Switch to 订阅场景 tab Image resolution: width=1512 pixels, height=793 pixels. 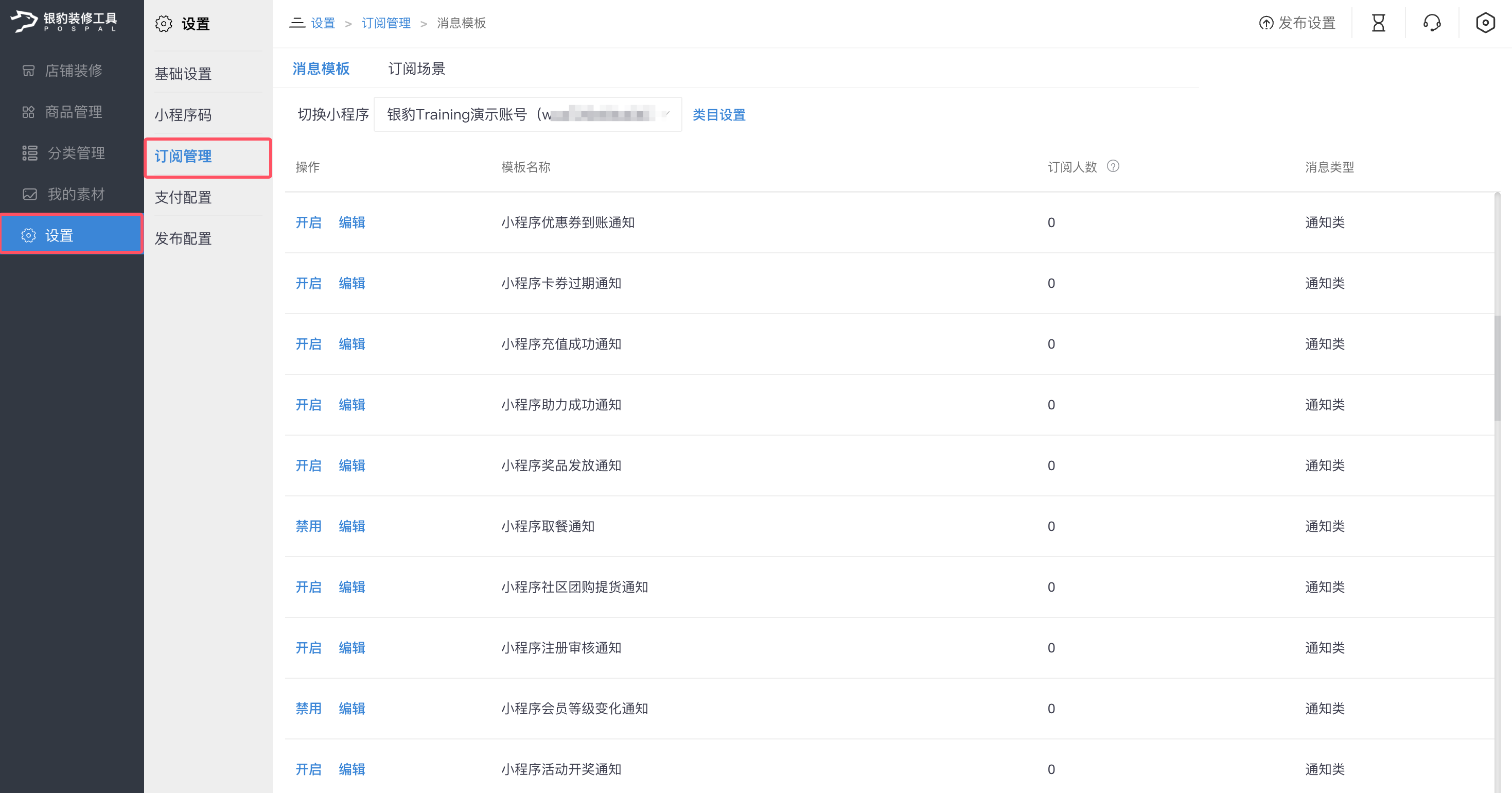coord(416,68)
